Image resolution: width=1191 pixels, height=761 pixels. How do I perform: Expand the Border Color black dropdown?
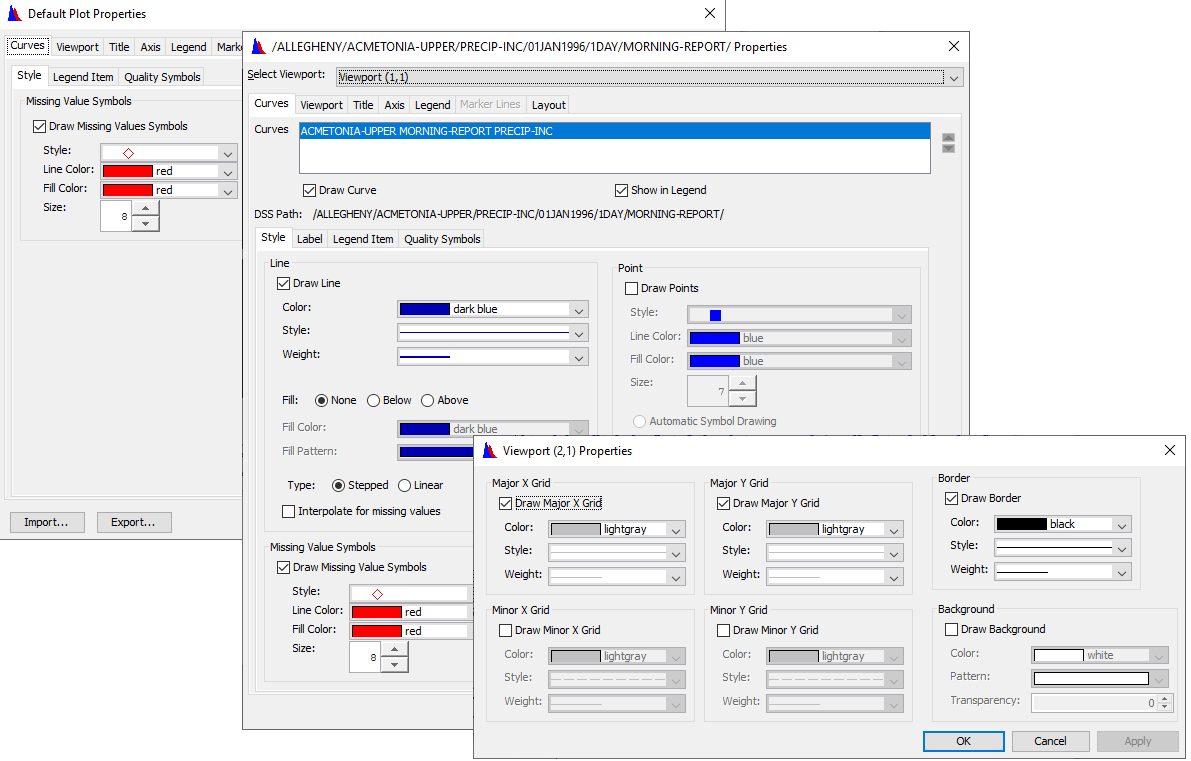[x=1122, y=525]
